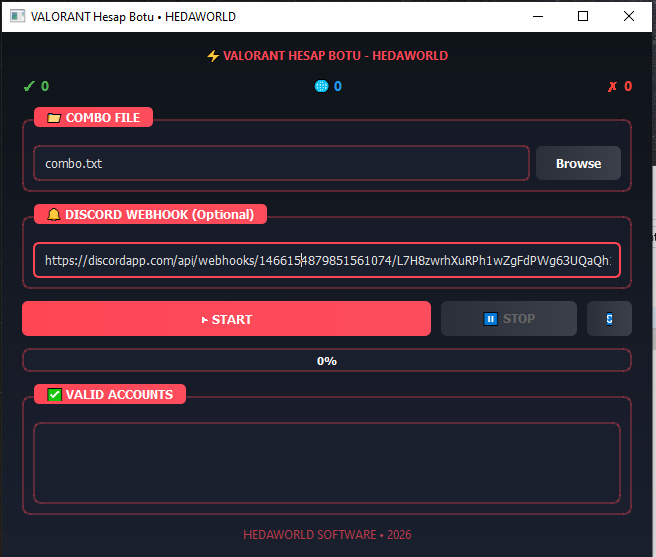Click the 'VALORANT HESAP BOTU - HEDAWORLD' heading
This screenshot has width=656, height=557.
click(335, 56)
